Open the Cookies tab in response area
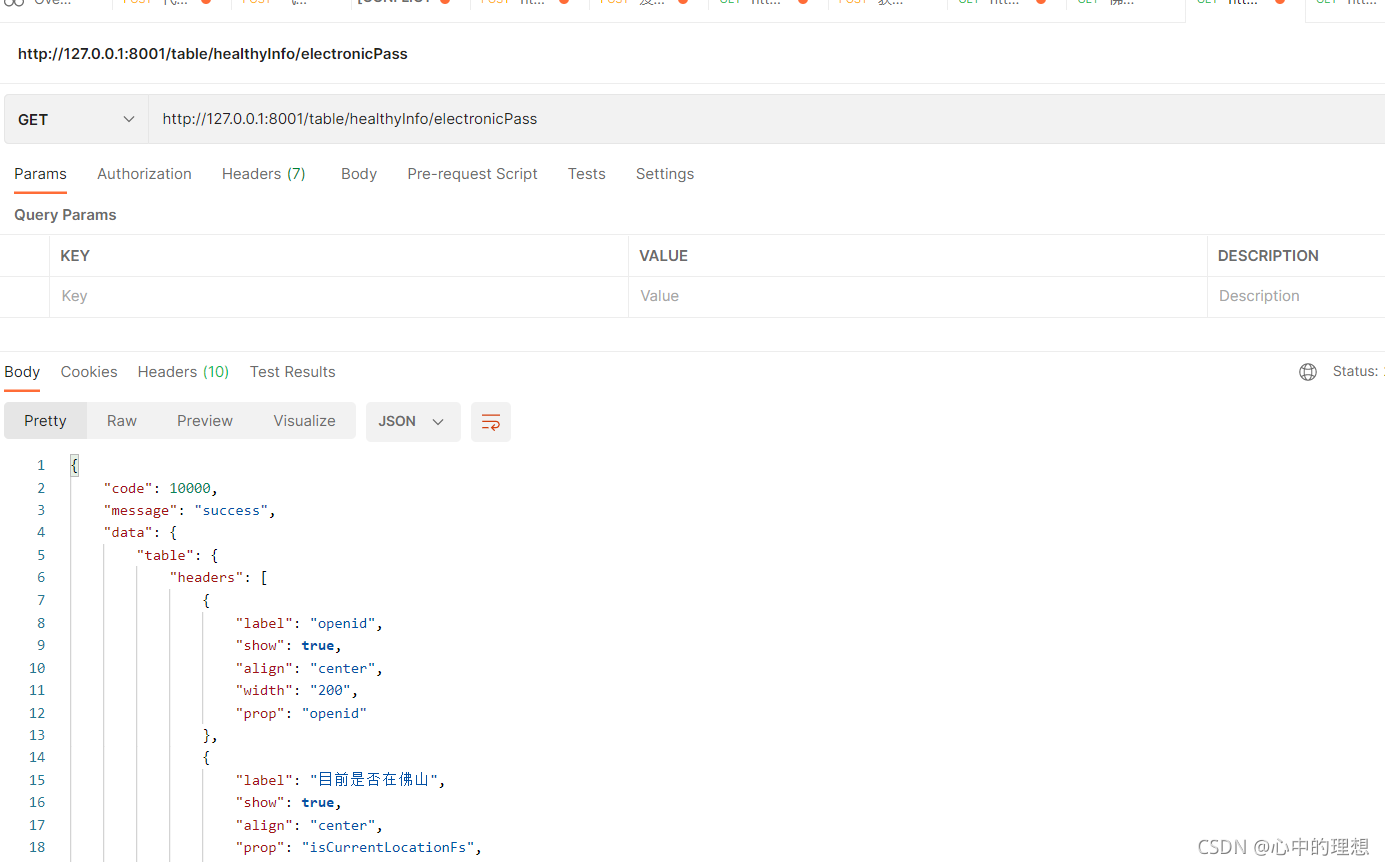 tap(88, 371)
